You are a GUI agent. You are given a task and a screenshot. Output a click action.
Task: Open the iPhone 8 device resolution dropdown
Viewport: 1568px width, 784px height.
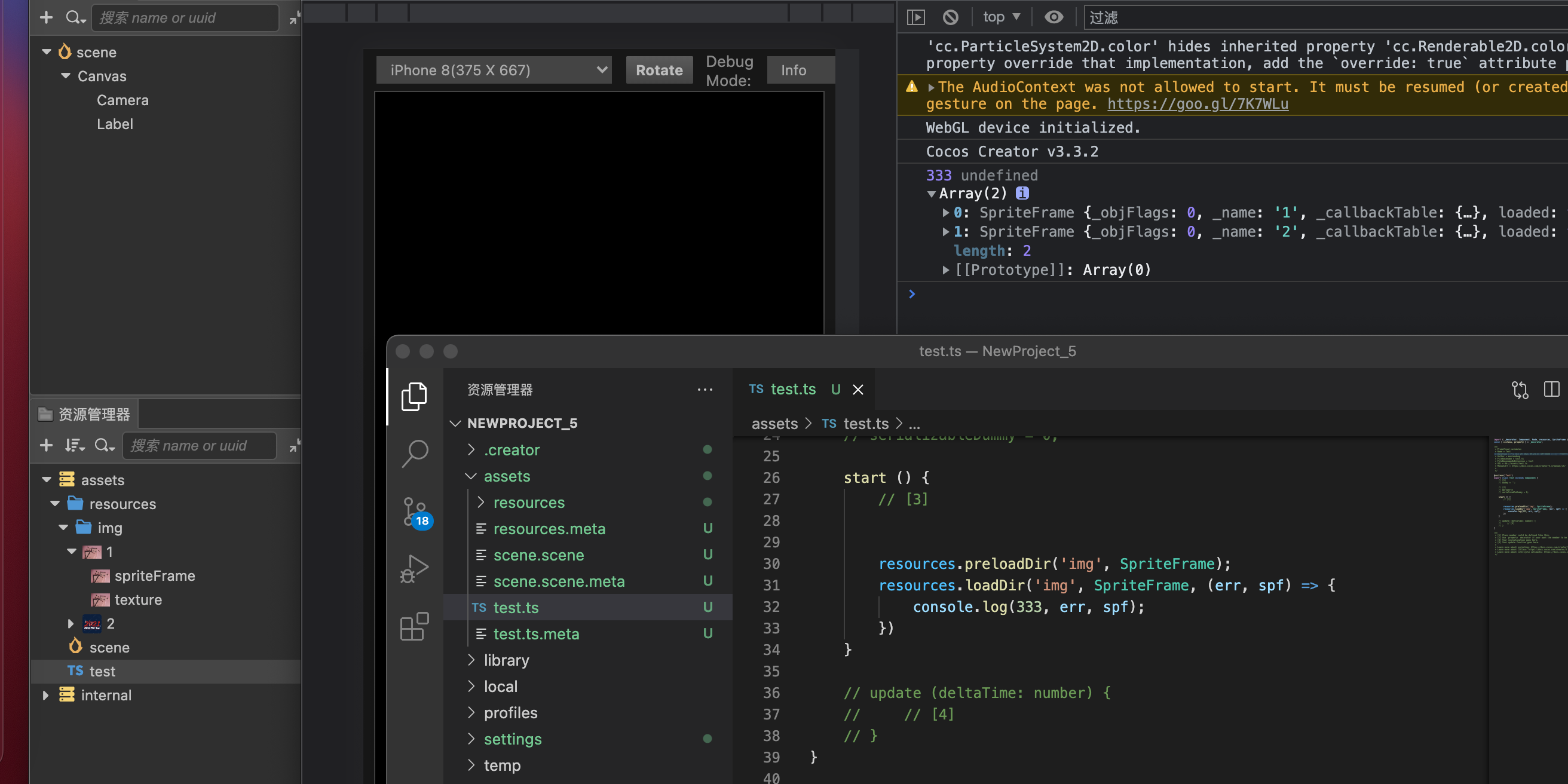coord(494,70)
